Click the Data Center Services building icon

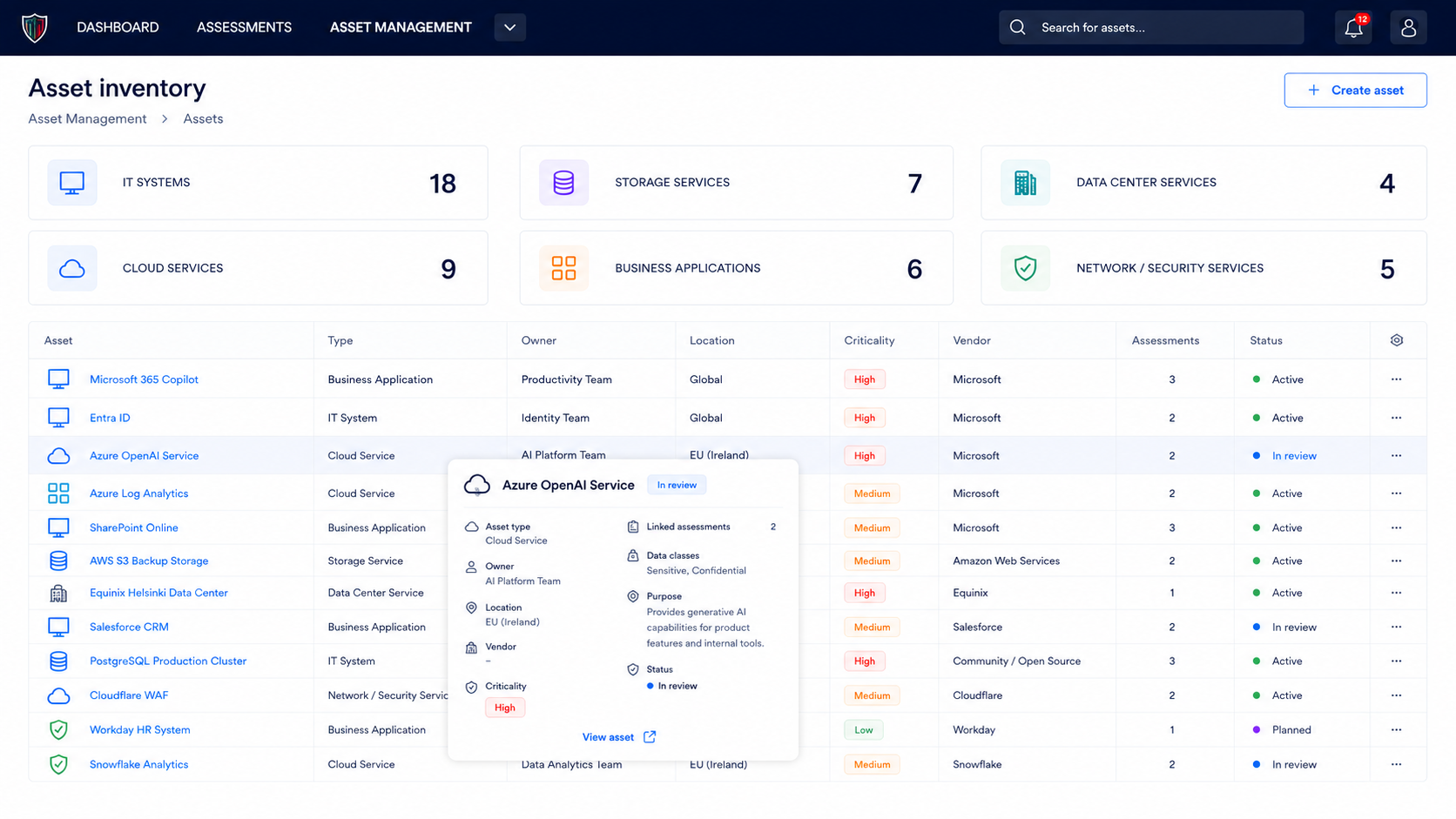pyautogui.click(x=1025, y=183)
